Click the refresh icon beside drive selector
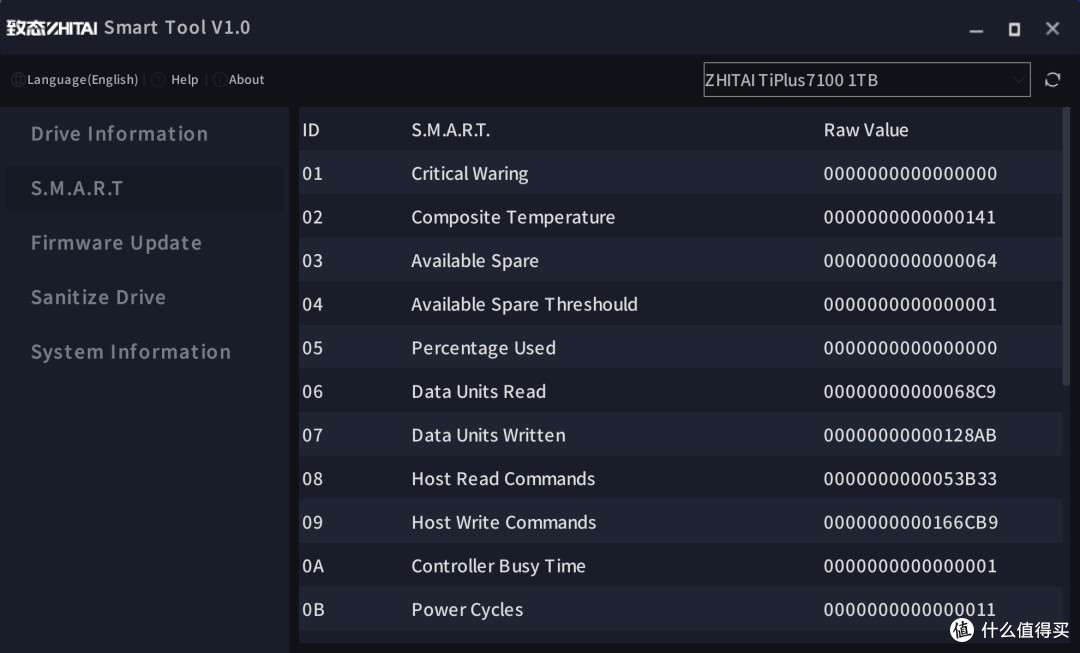The height and width of the screenshot is (653, 1080). [1052, 80]
